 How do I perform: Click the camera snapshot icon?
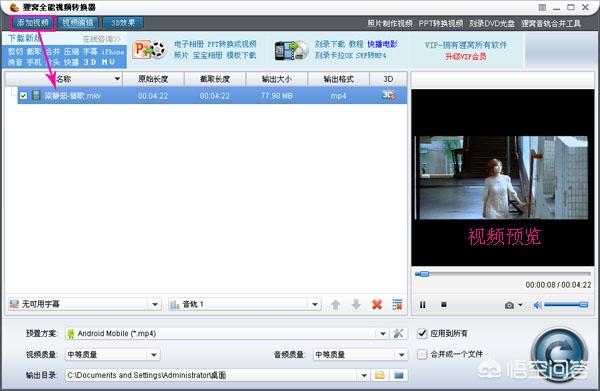[x=509, y=305]
